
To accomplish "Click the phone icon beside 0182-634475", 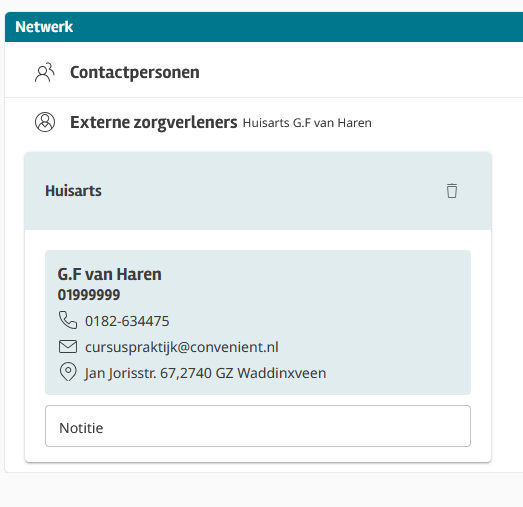I will [x=68, y=320].
